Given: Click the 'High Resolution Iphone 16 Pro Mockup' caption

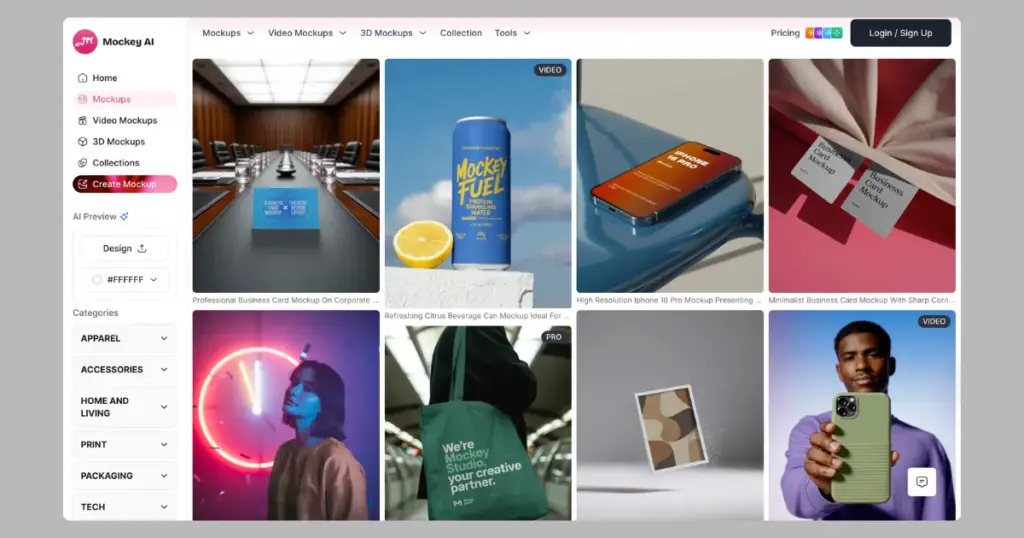Looking at the screenshot, I should click(x=669, y=300).
